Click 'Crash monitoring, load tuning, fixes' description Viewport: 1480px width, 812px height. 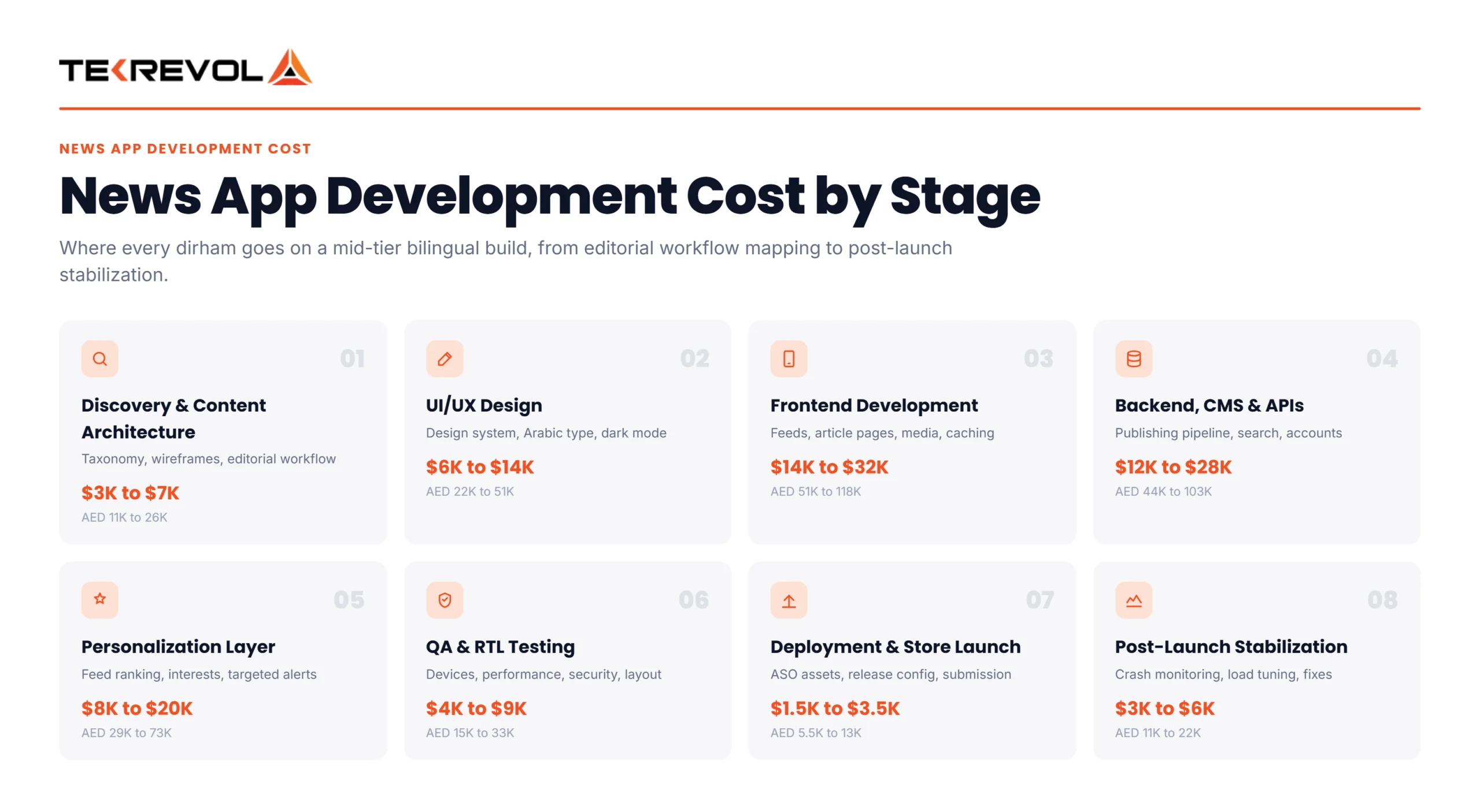click(1223, 674)
